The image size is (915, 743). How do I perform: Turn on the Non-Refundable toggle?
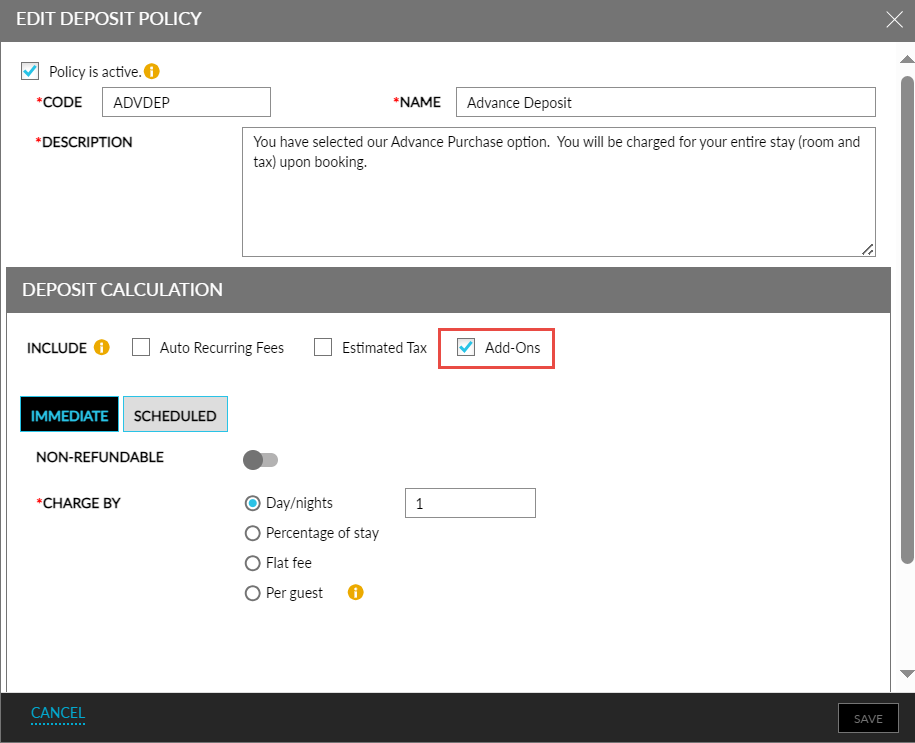[261, 459]
